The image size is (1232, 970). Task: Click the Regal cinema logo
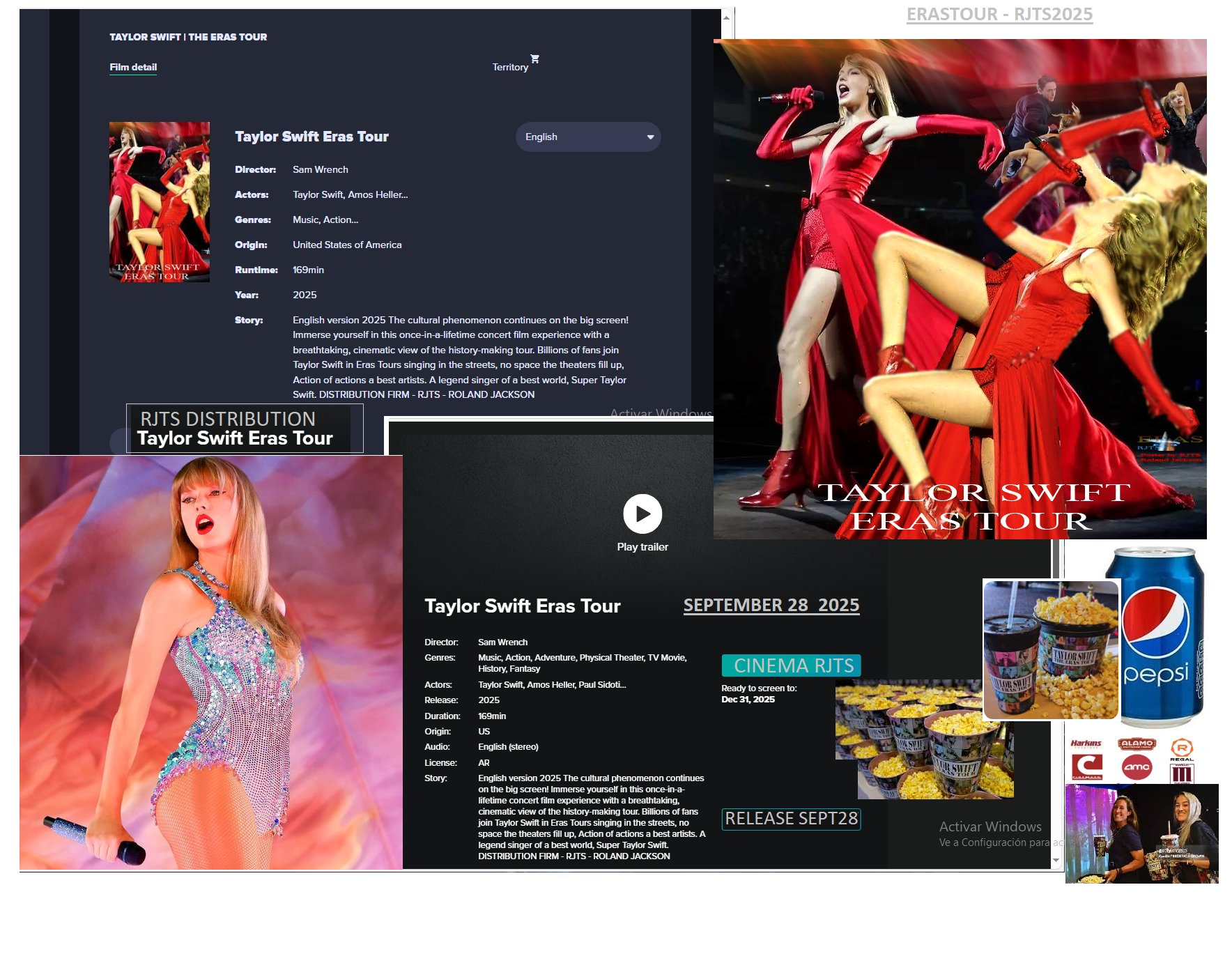(x=1182, y=750)
